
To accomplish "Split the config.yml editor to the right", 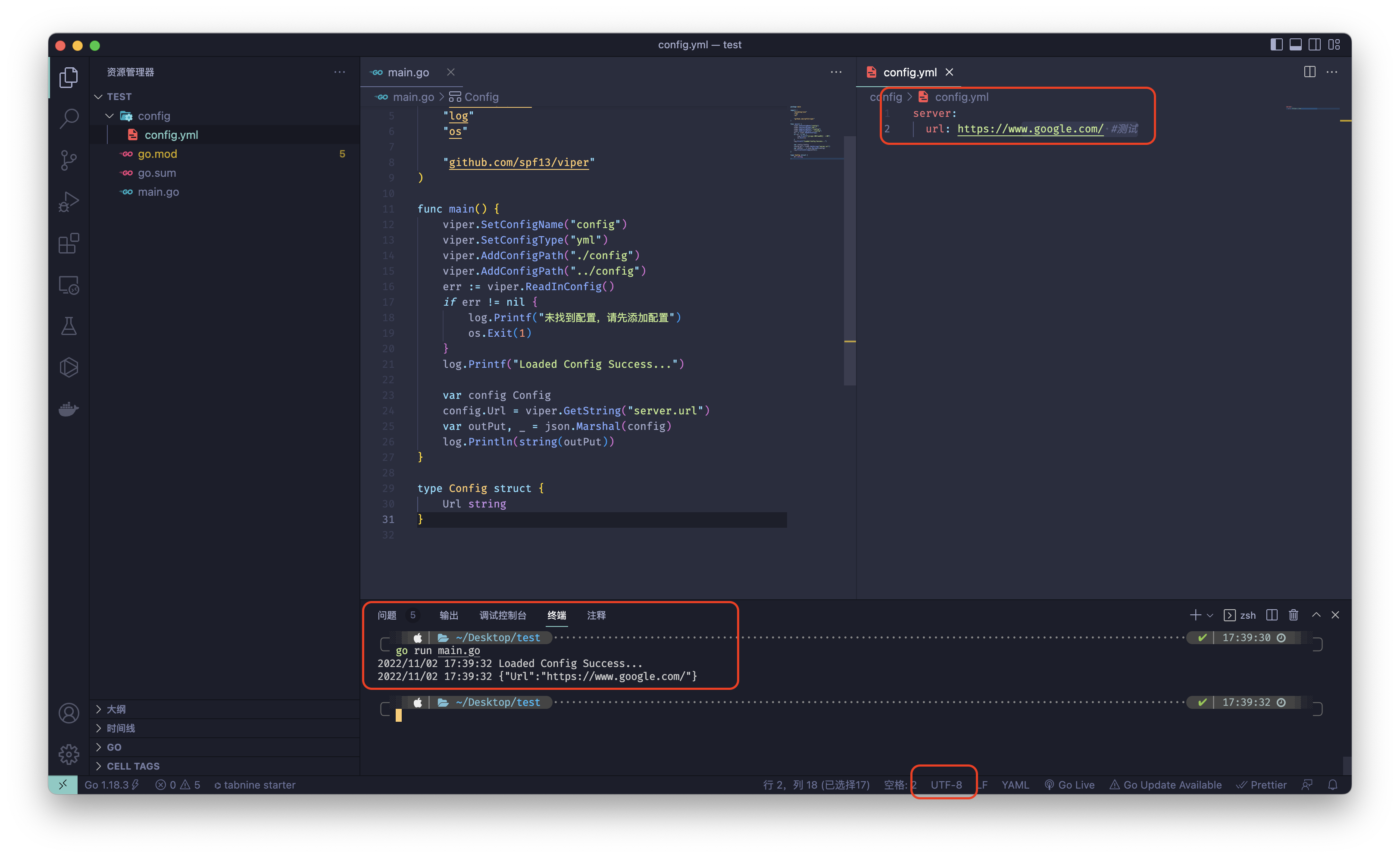I will [x=1309, y=72].
